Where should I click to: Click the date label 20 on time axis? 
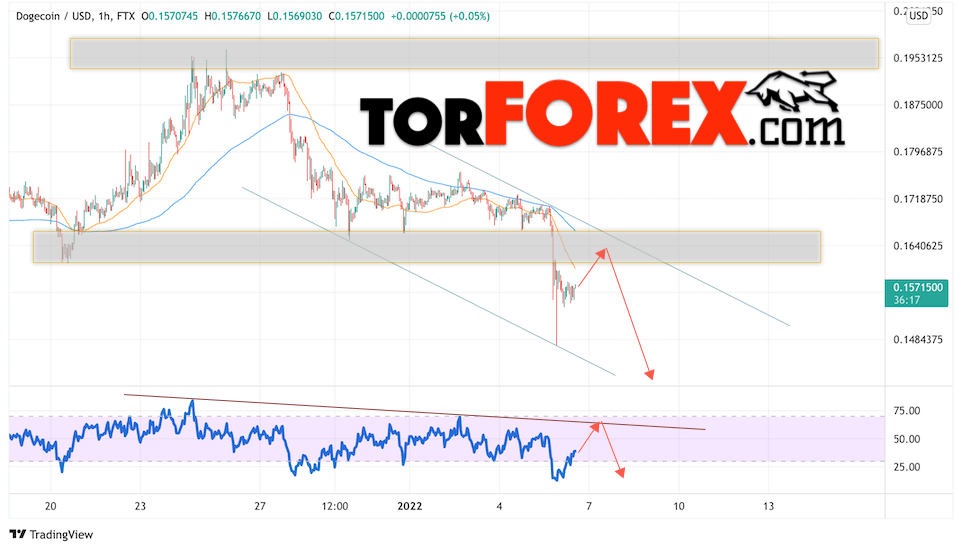(x=50, y=506)
